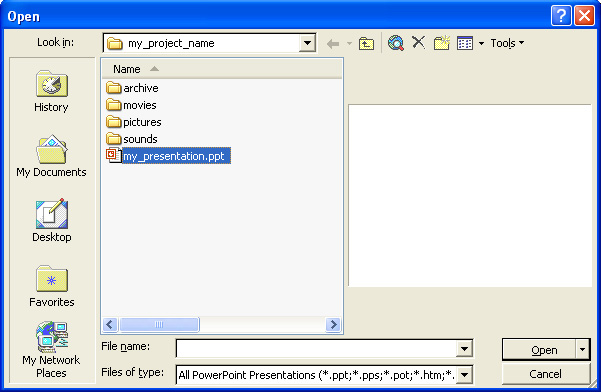Select the sounds folder
601x392 pixels.
point(132,139)
